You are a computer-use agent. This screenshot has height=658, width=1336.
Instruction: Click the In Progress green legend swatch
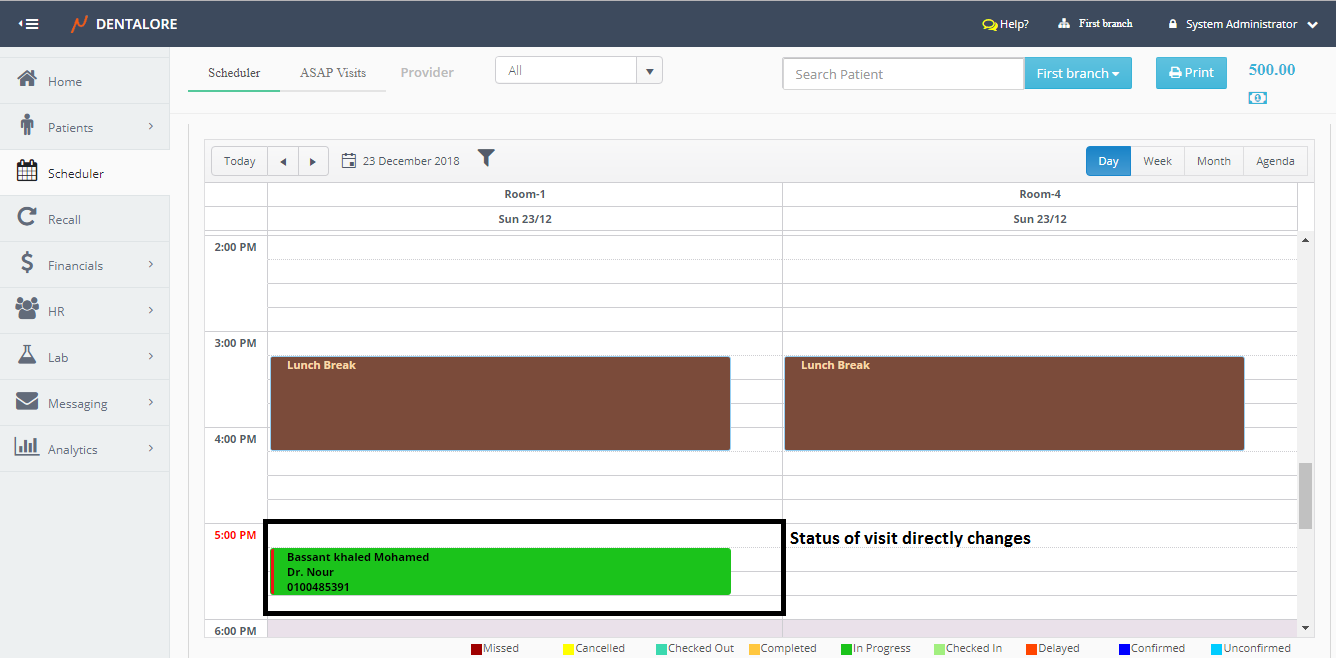846,649
